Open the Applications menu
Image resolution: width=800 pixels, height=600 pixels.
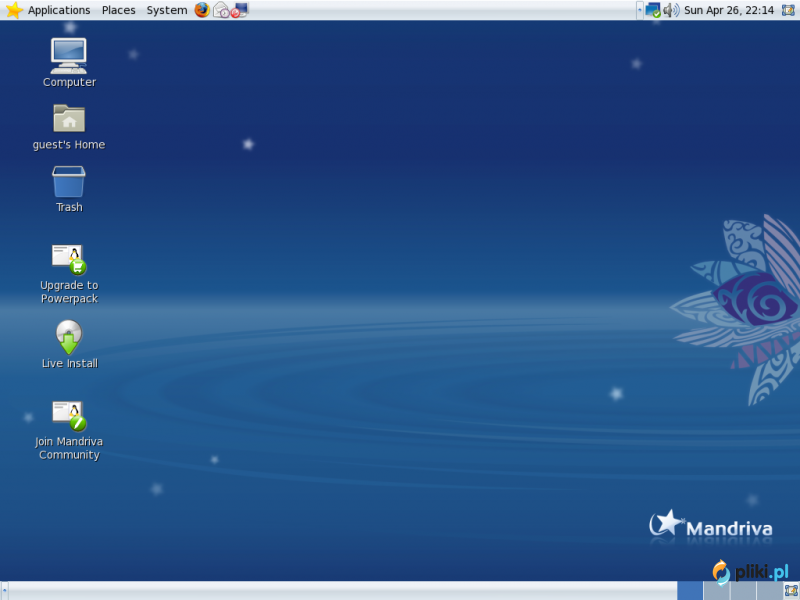pyautogui.click(x=59, y=10)
